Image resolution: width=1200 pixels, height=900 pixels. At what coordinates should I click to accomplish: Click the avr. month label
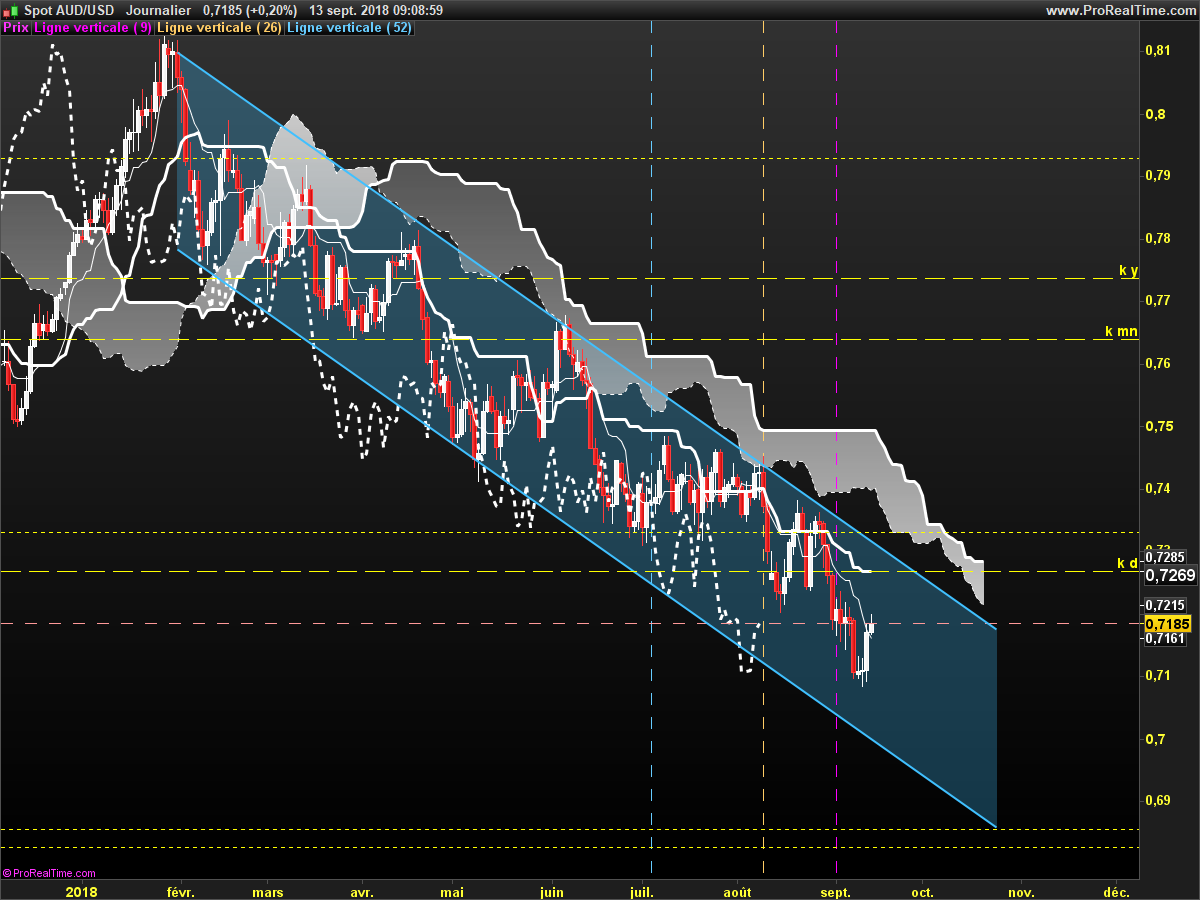click(363, 892)
